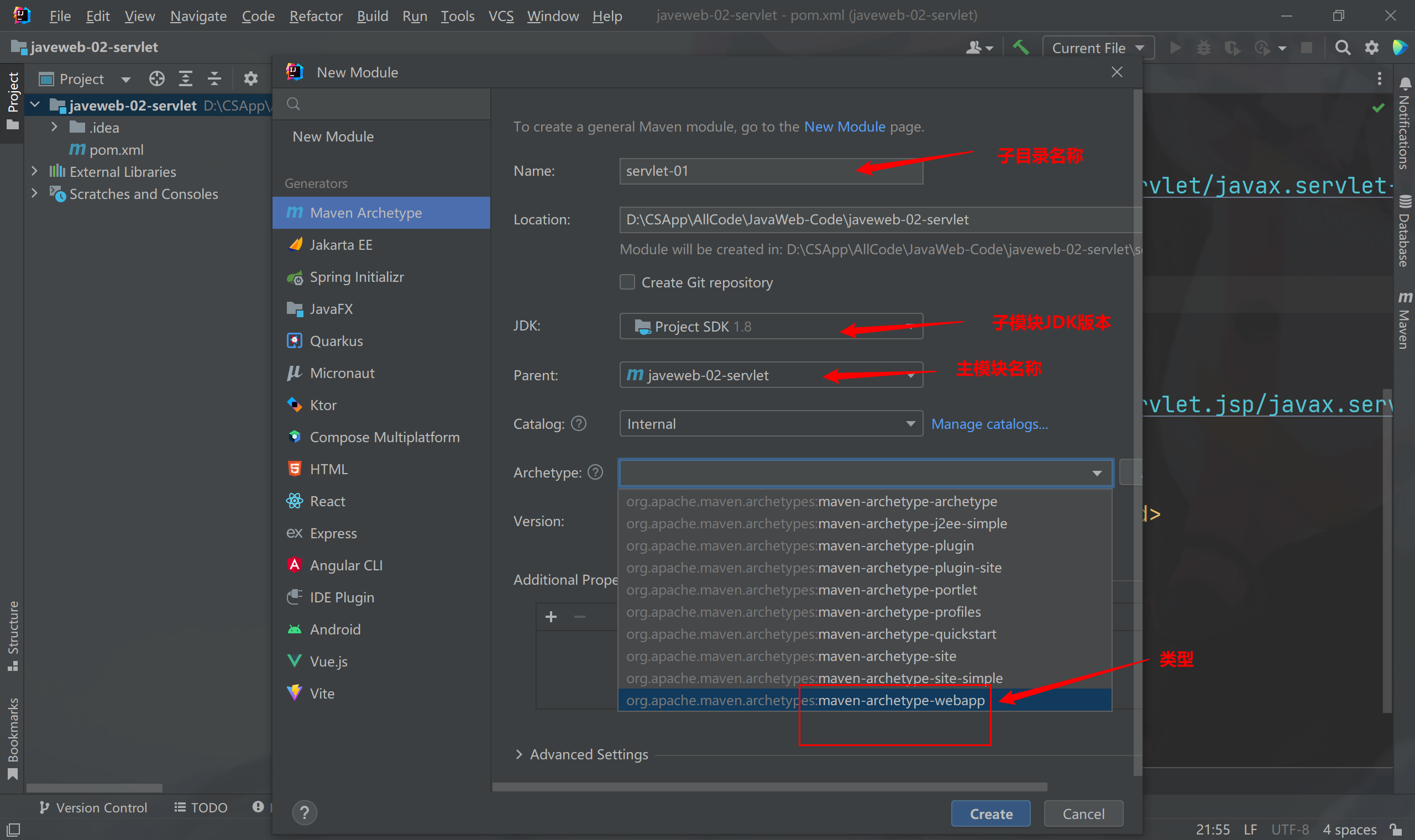1415x840 pixels.
Task: Toggle Create Git repository checkbox
Action: 627,282
